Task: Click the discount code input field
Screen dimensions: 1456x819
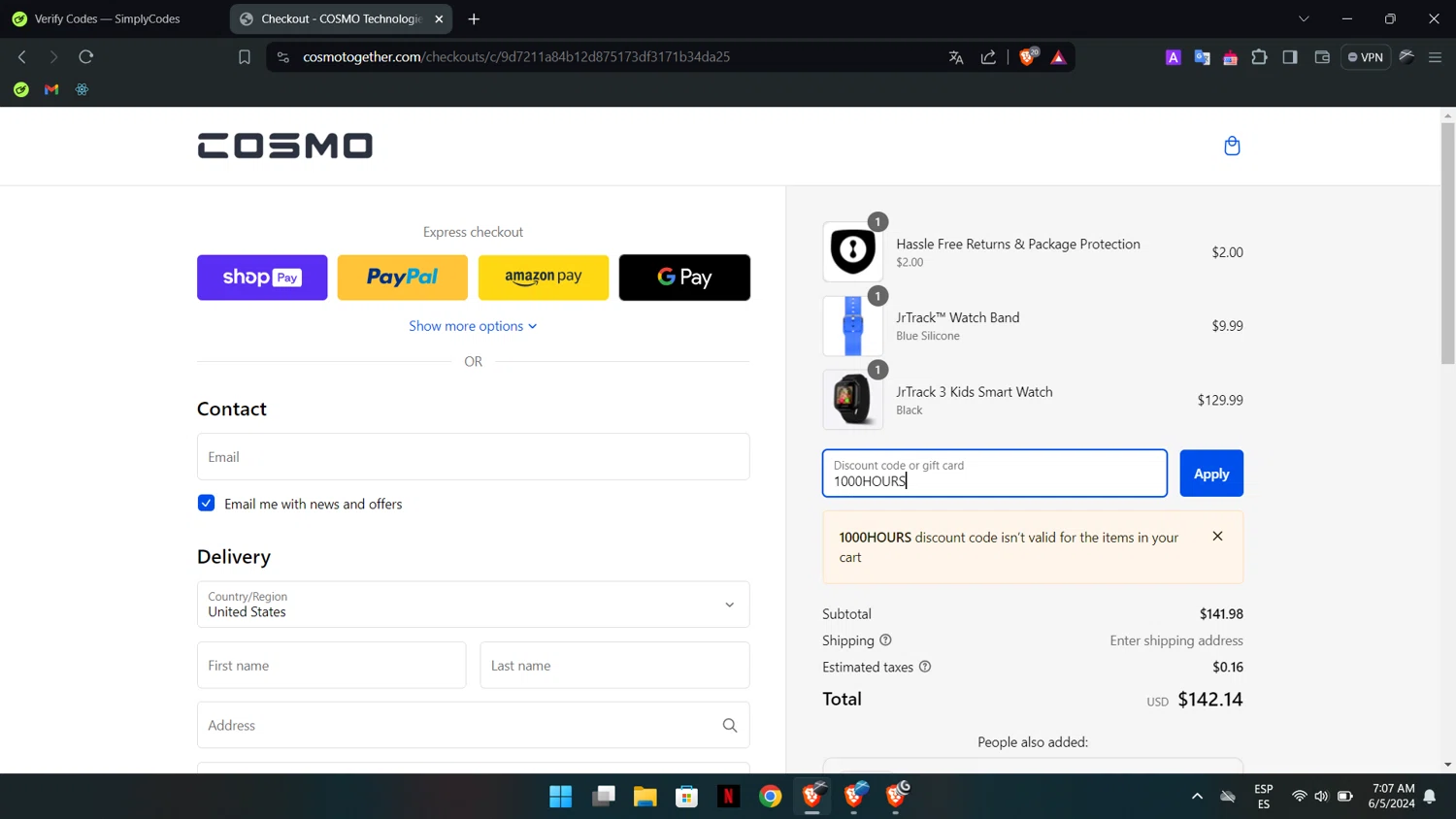Action: (x=995, y=474)
